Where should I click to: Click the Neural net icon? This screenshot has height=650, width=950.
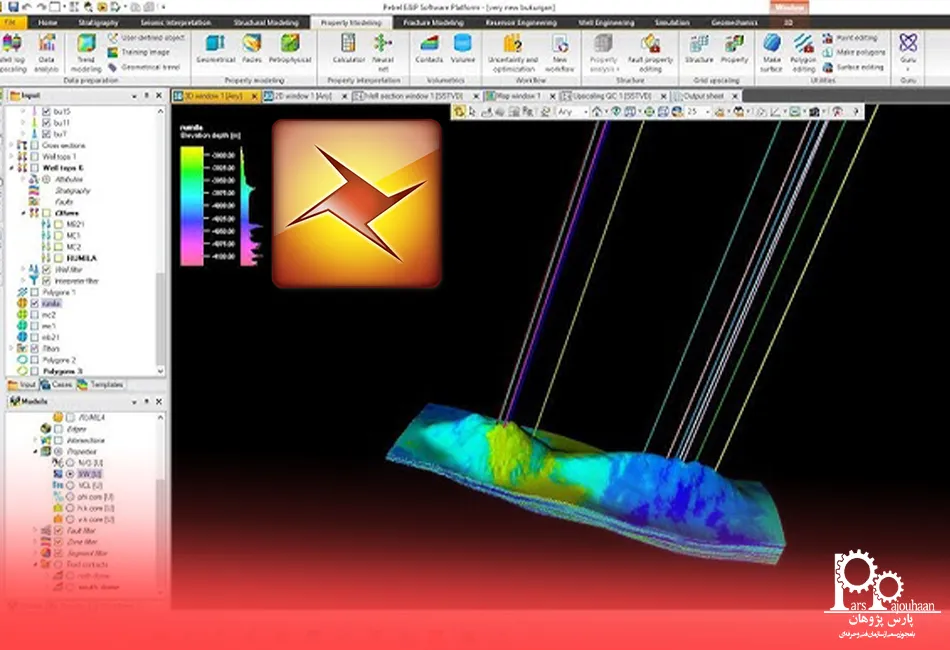point(382,48)
